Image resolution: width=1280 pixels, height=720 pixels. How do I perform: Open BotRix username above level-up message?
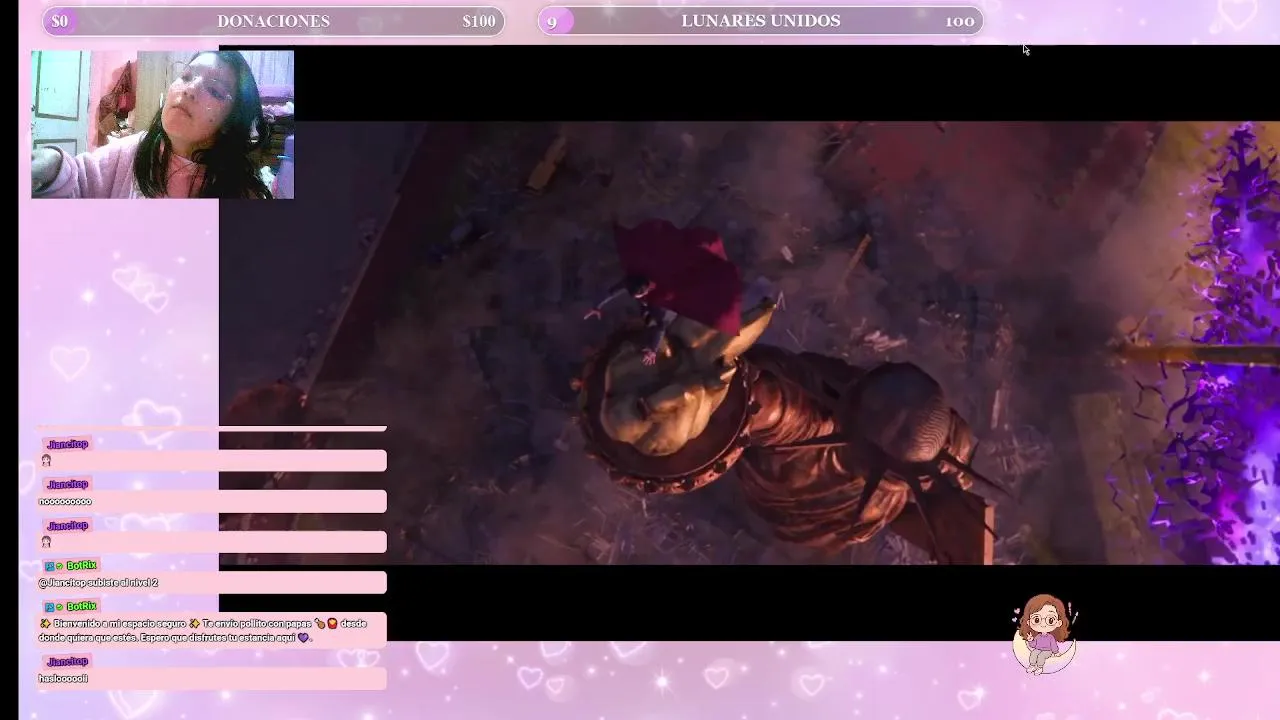[x=81, y=566]
